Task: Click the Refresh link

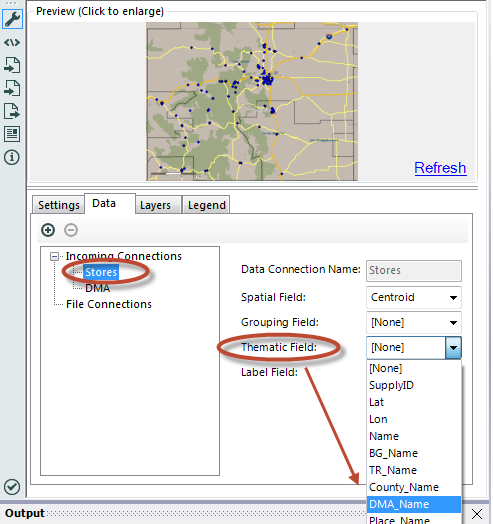Action: pyautogui.click(x=440, y=168)
